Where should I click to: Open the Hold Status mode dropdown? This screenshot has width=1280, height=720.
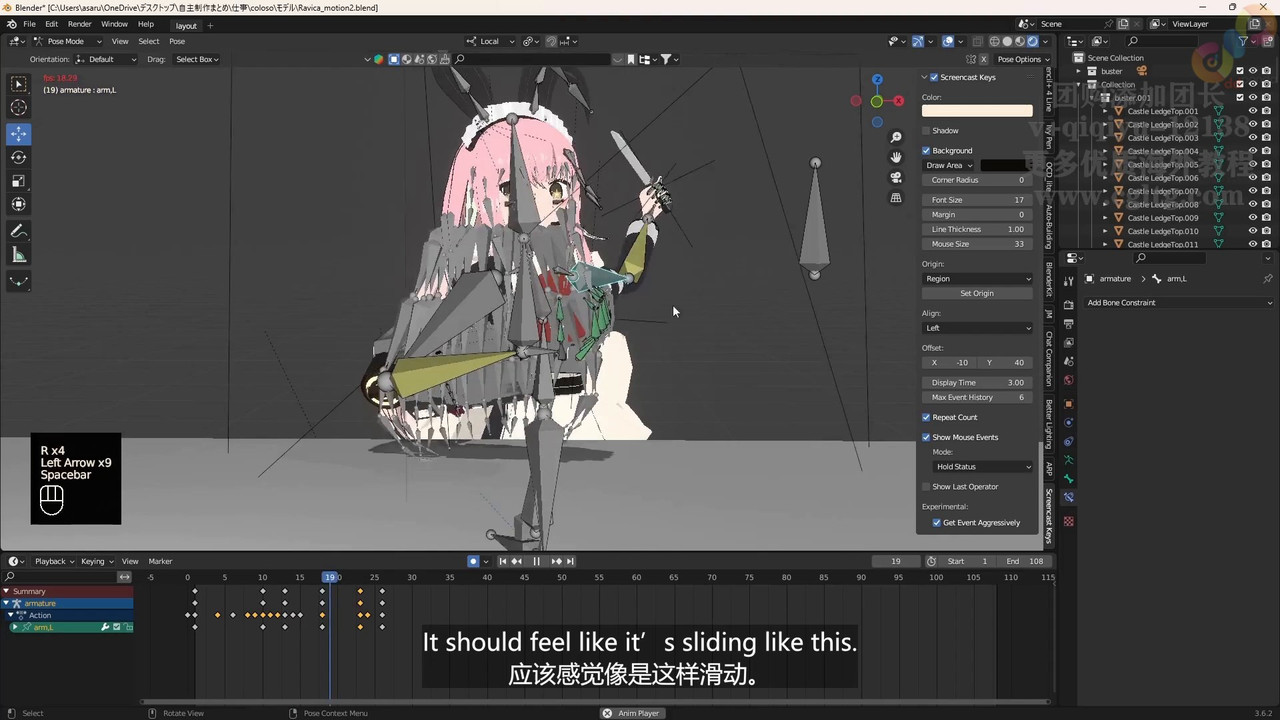coord(983,467)
